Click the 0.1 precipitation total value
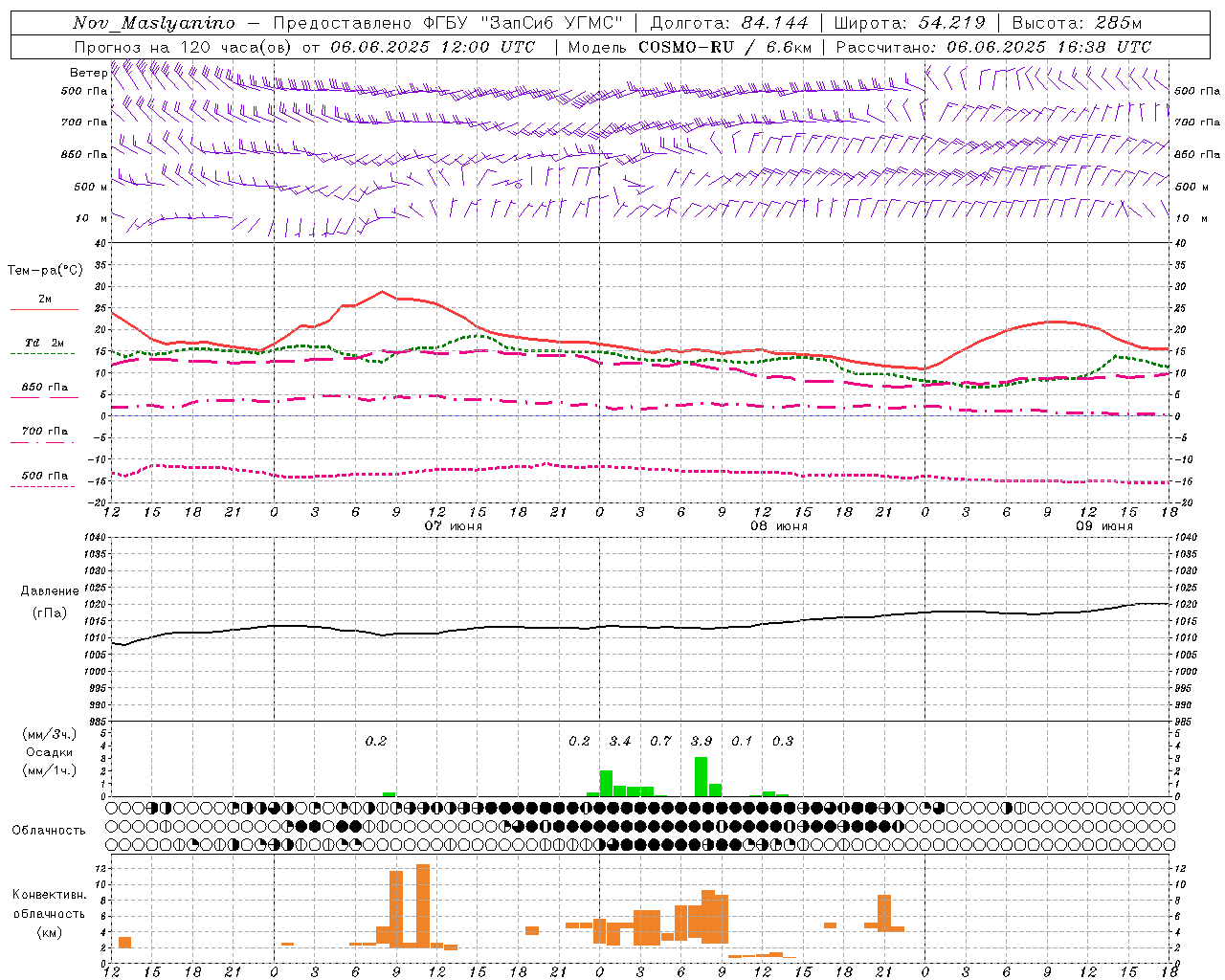 (742, 741)
